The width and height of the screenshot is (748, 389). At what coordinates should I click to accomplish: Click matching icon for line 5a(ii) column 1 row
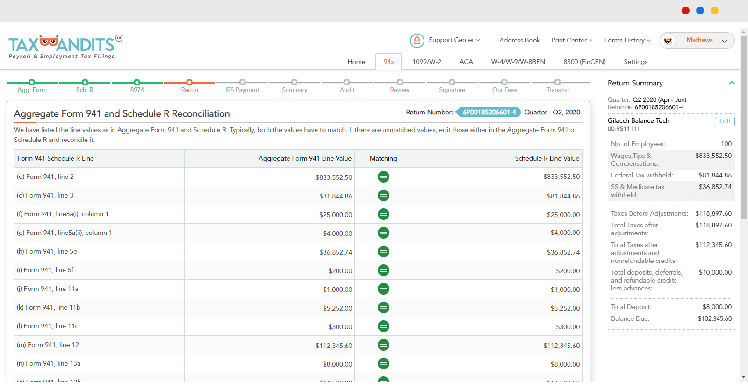[x=383, y=233]
